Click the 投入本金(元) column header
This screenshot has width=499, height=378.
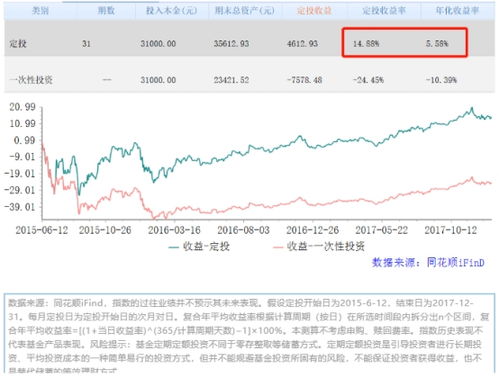tap(171, 11)
